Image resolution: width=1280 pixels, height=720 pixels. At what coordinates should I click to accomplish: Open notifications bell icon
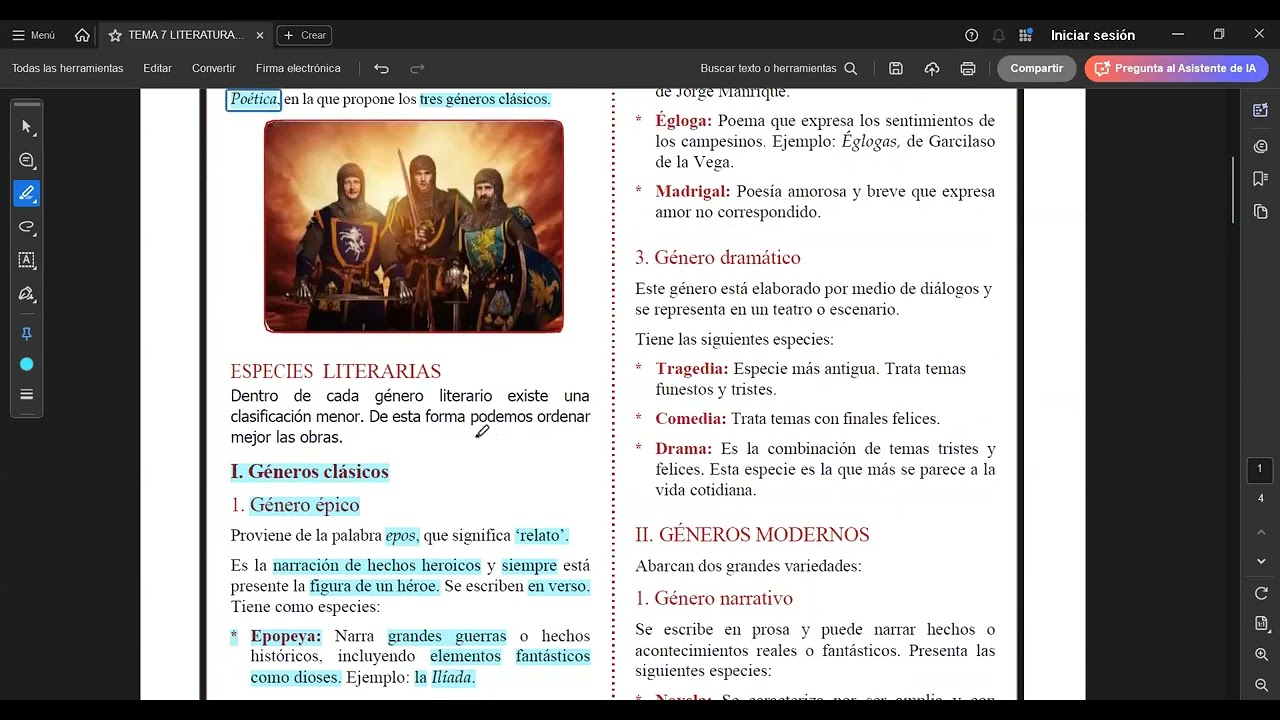click(x=998, y=35)
